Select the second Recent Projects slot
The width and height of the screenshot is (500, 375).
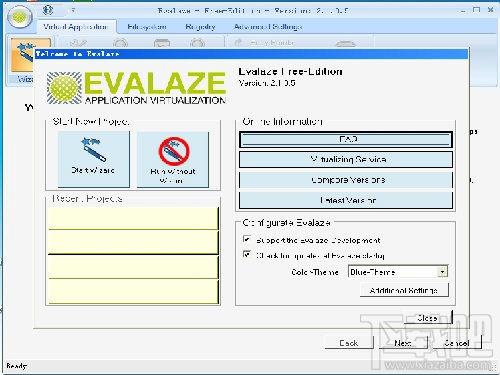tap(133, 242)
